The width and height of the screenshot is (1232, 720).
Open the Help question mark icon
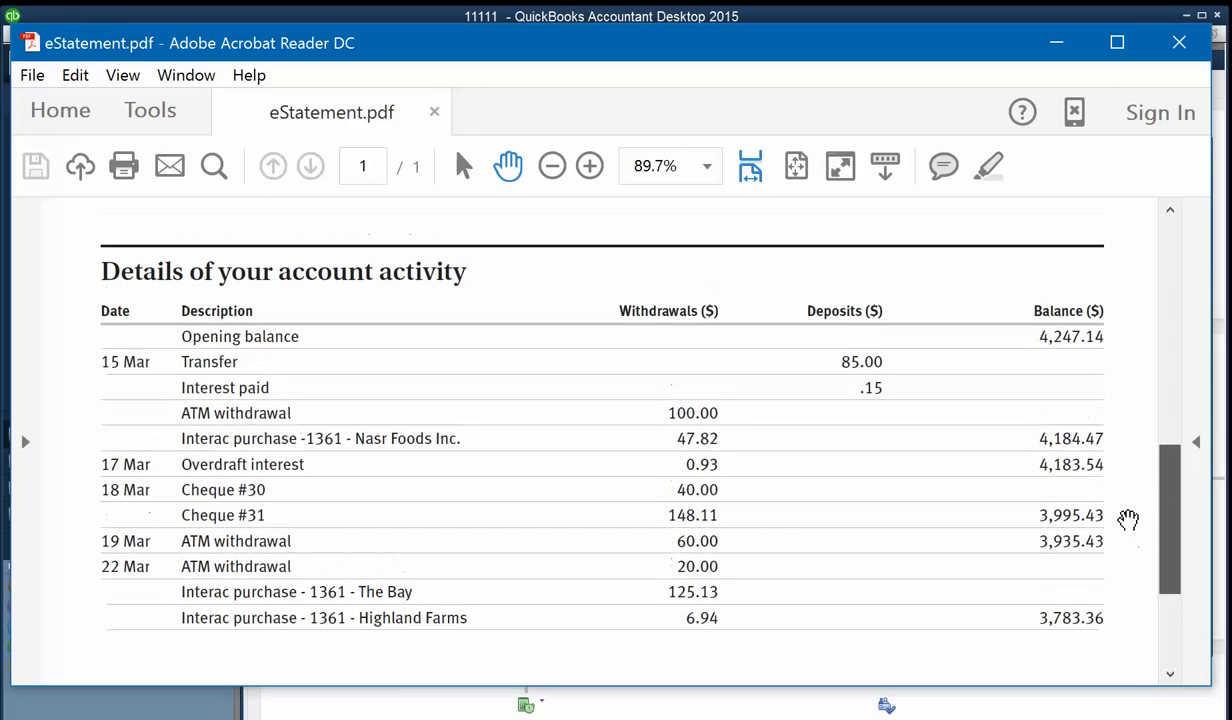click(x=1022, y=112)
